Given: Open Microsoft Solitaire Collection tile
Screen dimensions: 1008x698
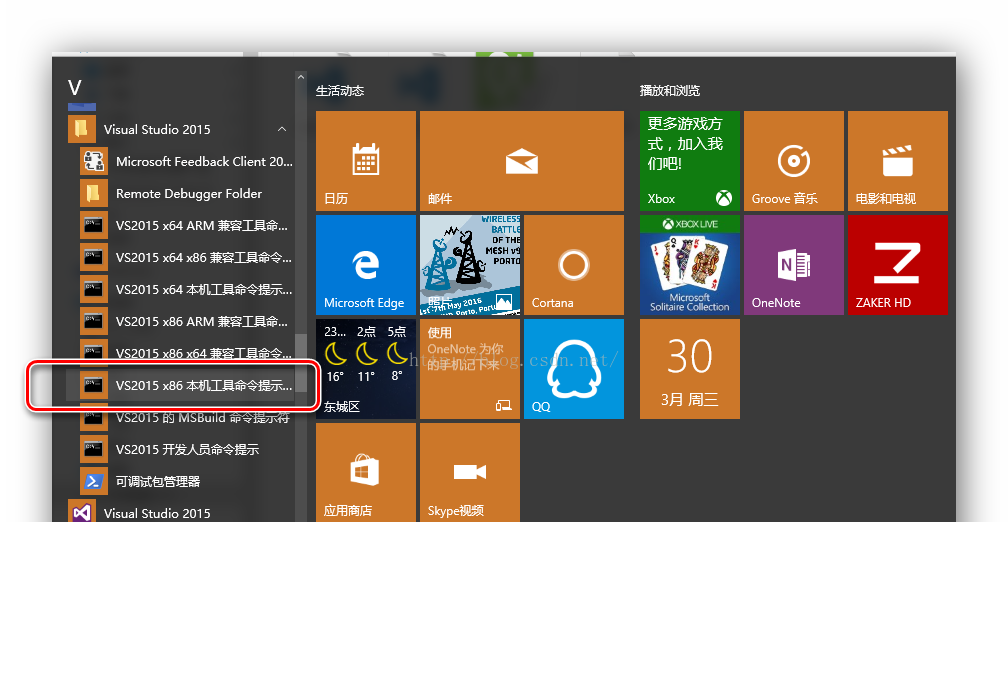Looking at the screenshot, I should tap(690, 265).
